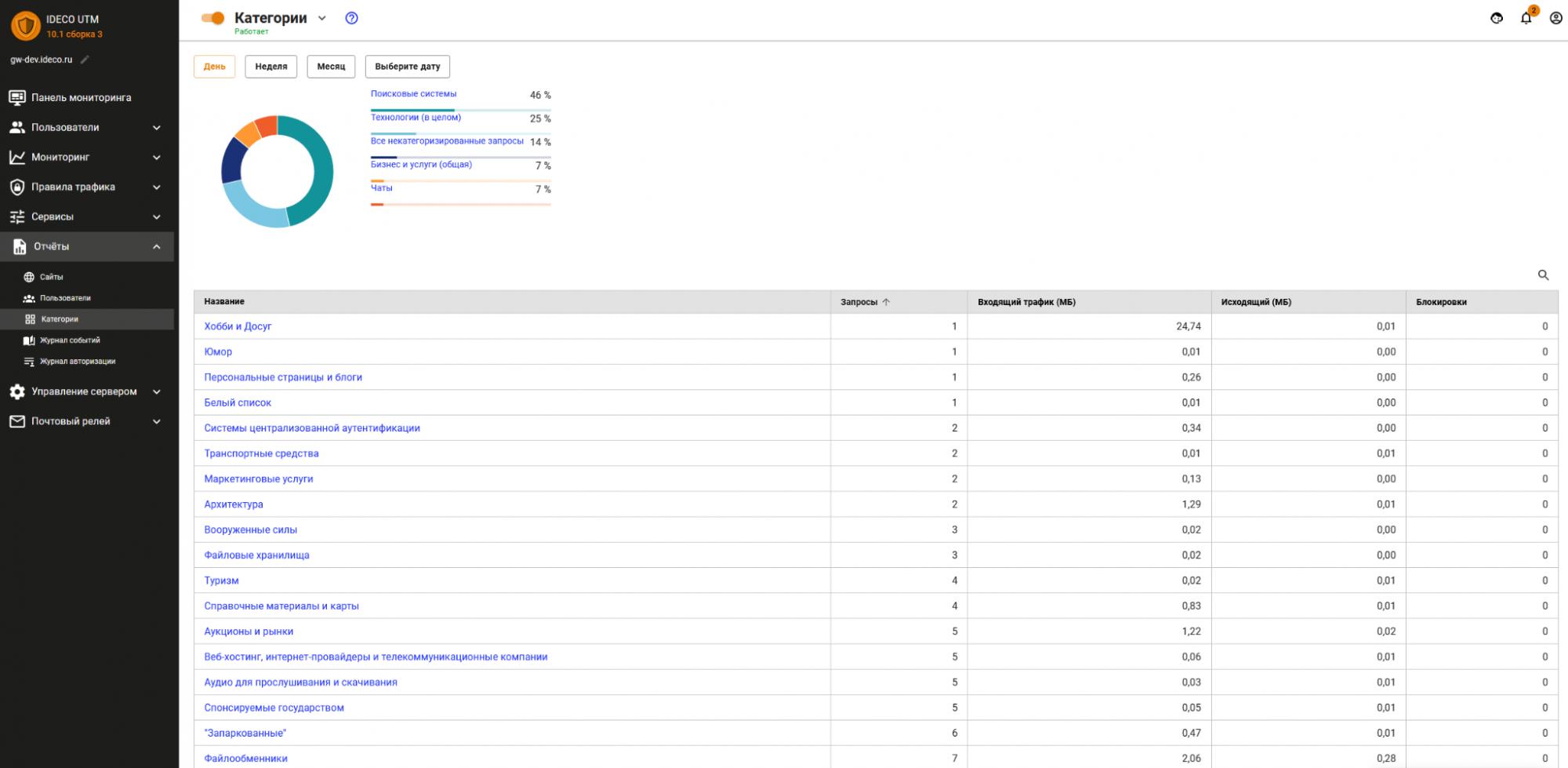The image size is (1568, 768).
Task: Open the Поисковые системы category link
Action: pyautogui.click(x=413, y=94)
